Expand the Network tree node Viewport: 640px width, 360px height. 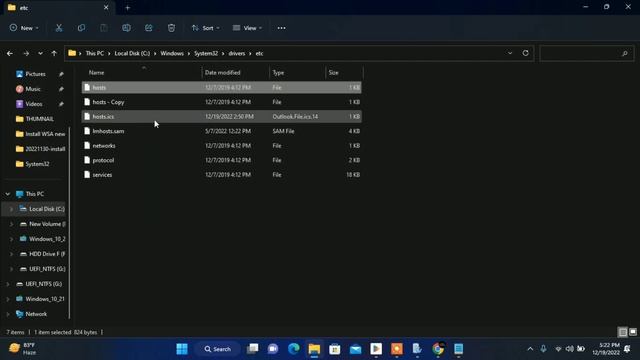tap(8, 314)
